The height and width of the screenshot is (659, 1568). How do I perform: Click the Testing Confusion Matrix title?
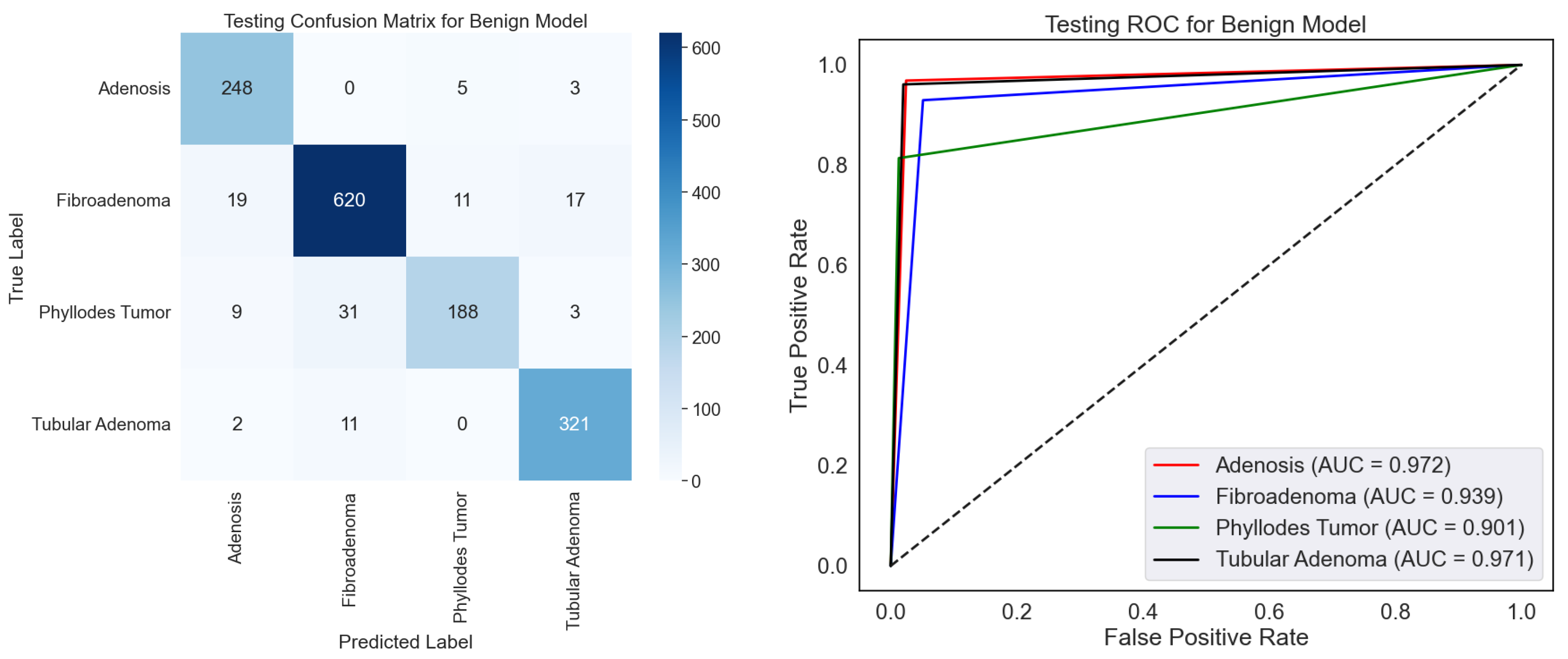405,22
